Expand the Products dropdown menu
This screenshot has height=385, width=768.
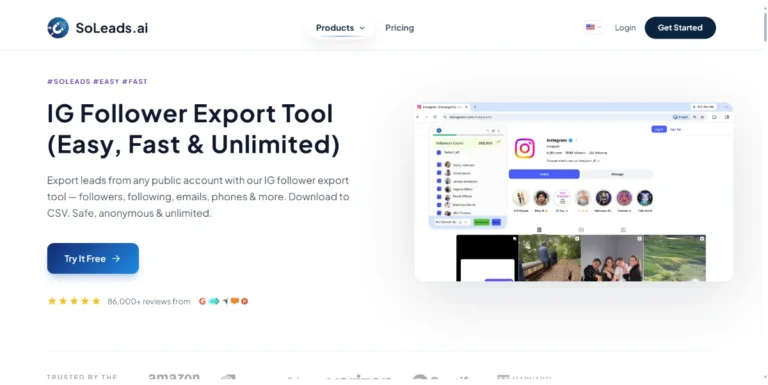click(x=340, y=28)
